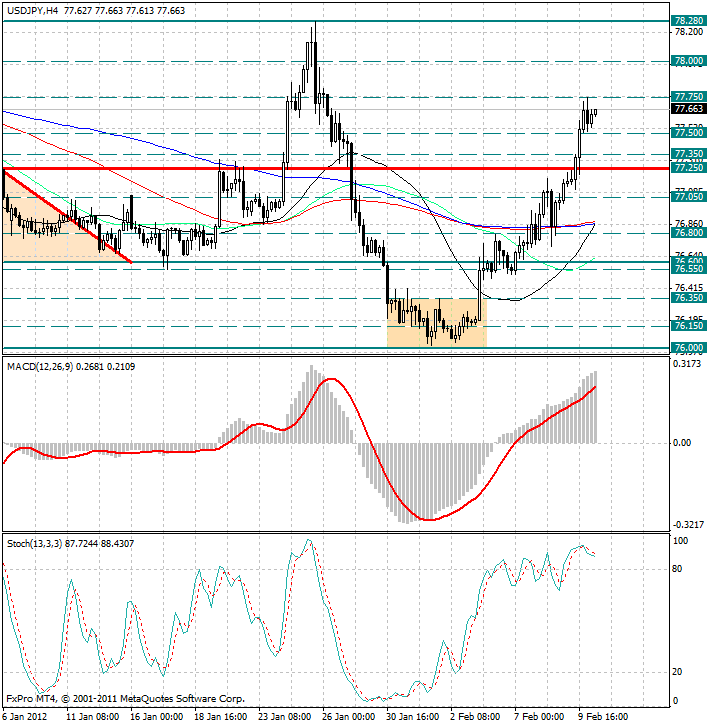Click the MACD scale value -0.3217
This screenshot has width=707, height=724.
click(688, 525)
